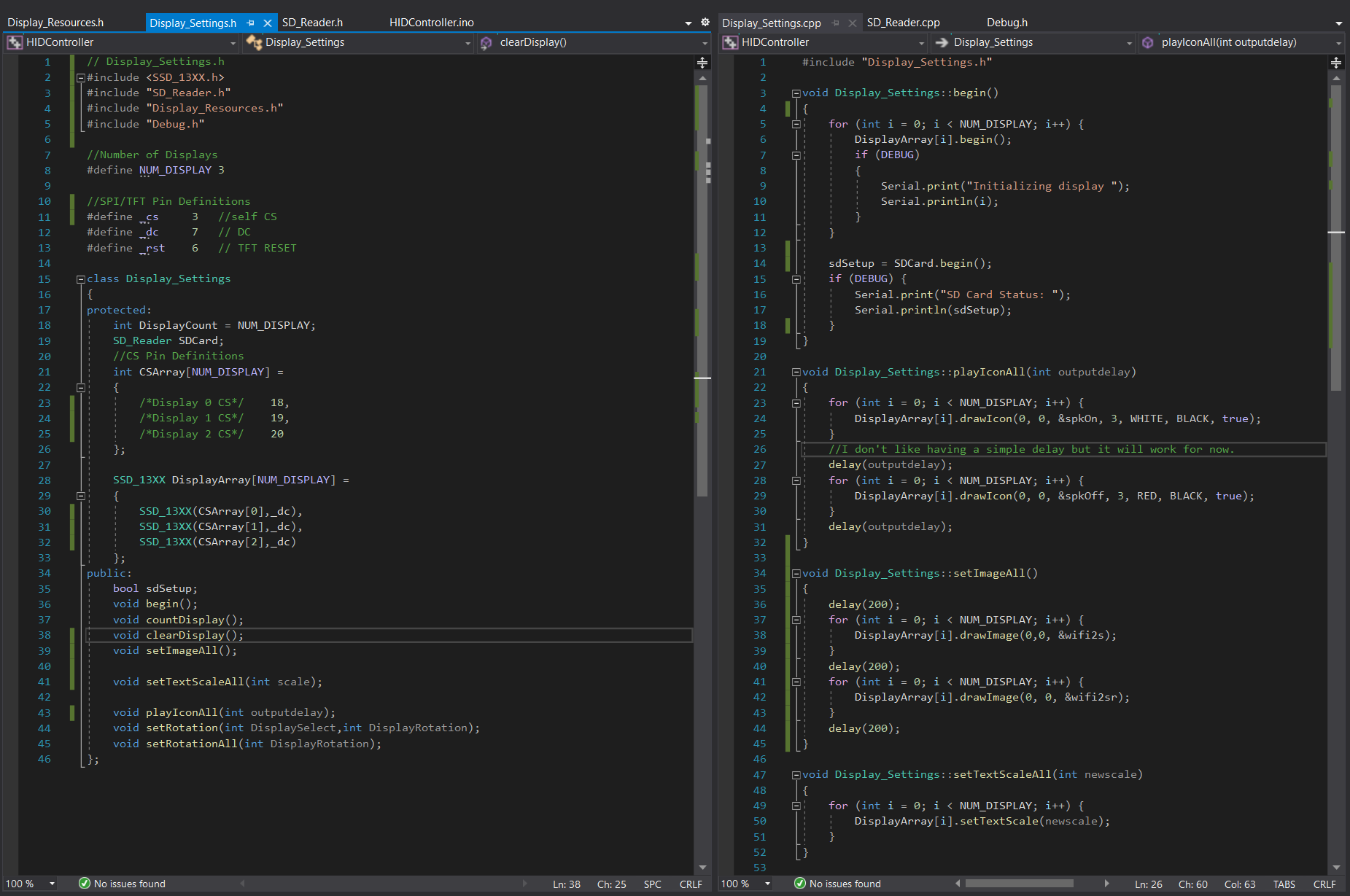Open left HIDController project scope dropdown
Viewport: 1350px width, 896px height.
(233, 43)
